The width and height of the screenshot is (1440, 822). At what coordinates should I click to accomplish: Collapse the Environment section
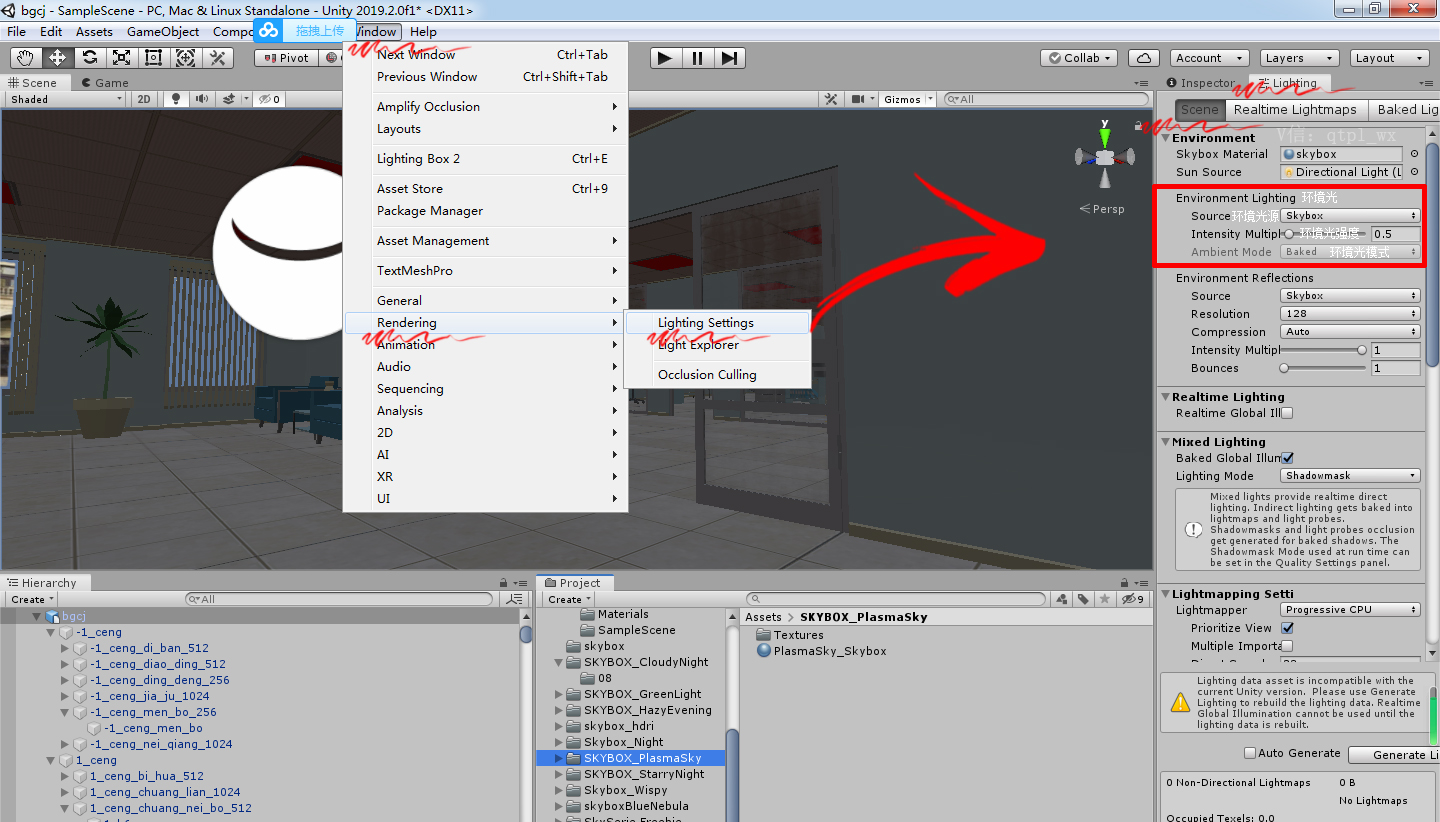(1166, 138)
